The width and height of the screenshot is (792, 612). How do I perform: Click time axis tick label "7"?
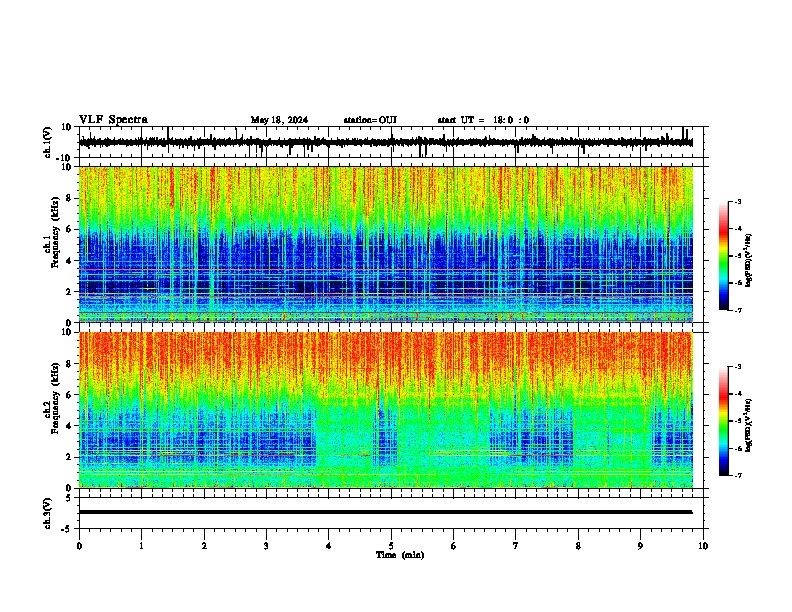pos(516,546)
